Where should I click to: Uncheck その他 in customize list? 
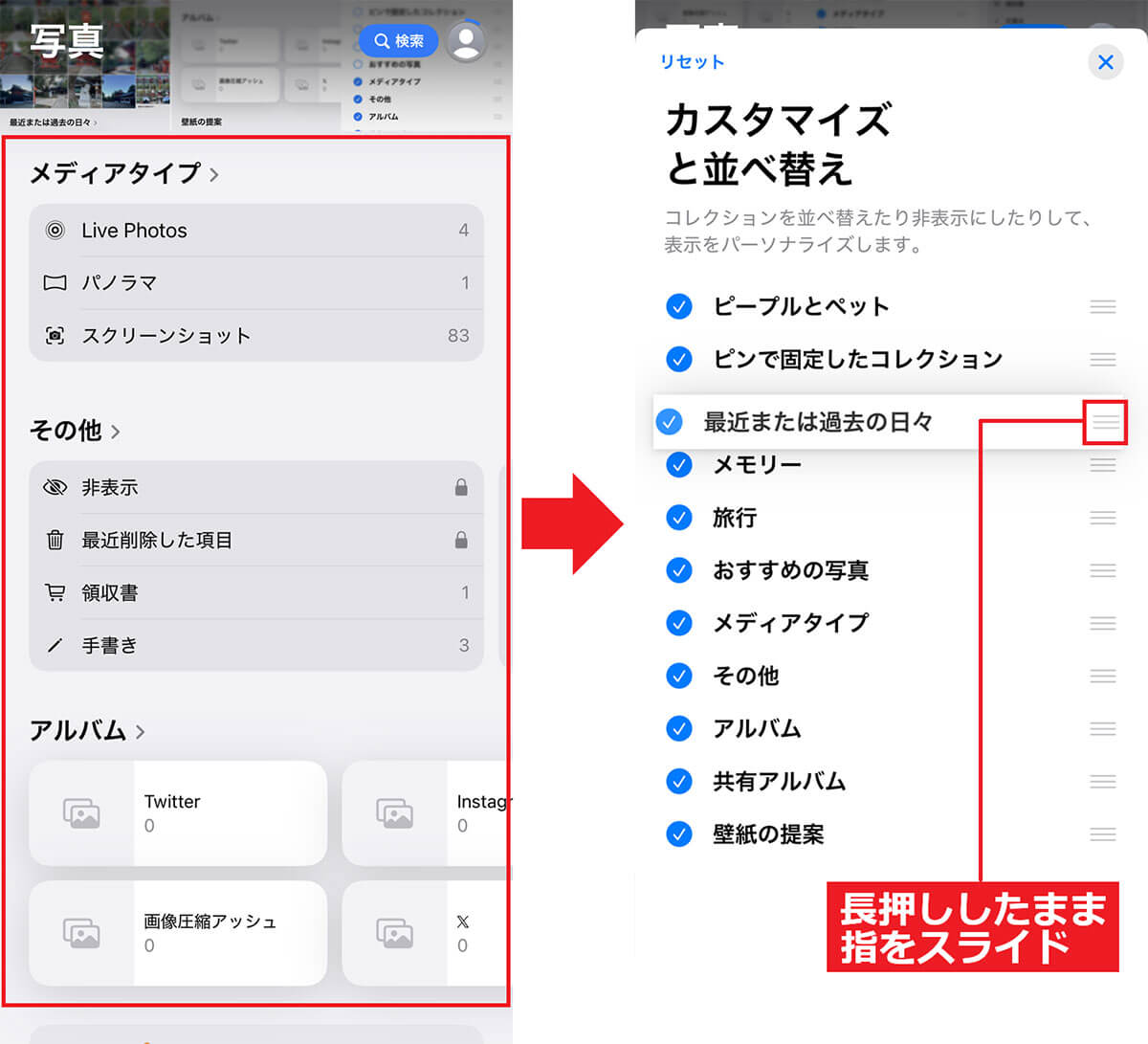678,677
